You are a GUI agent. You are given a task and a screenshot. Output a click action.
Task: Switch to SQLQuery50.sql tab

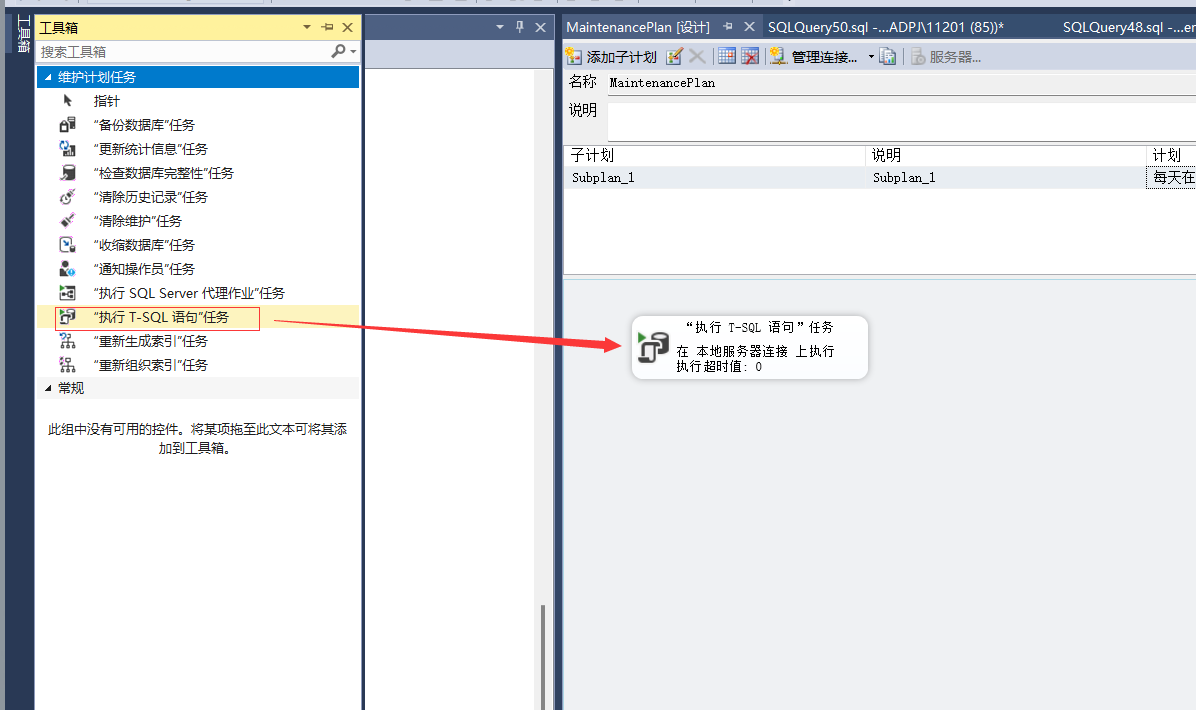pos(886,27)
